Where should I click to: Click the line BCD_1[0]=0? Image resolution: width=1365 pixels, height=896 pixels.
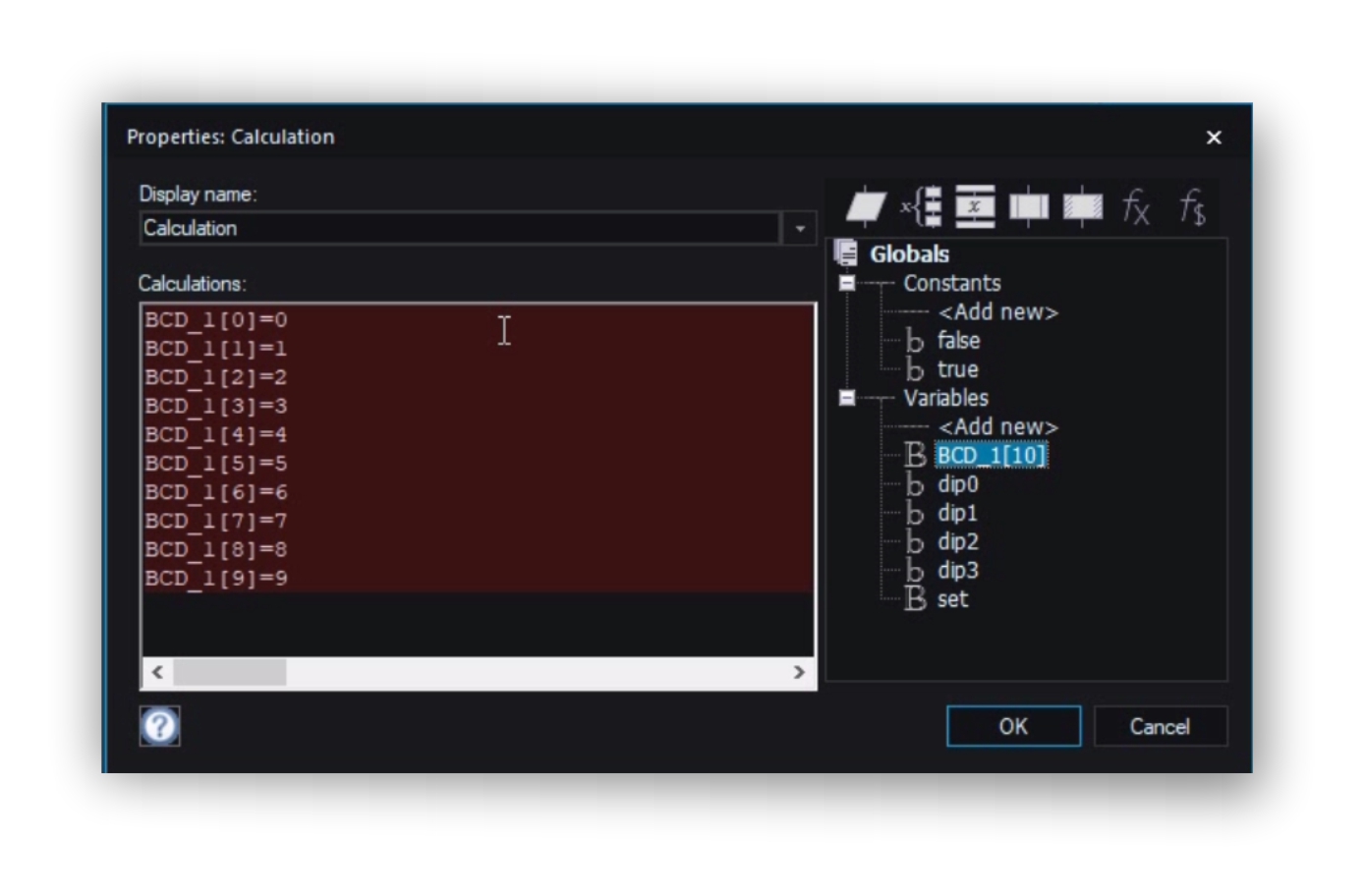click(216, 319)
